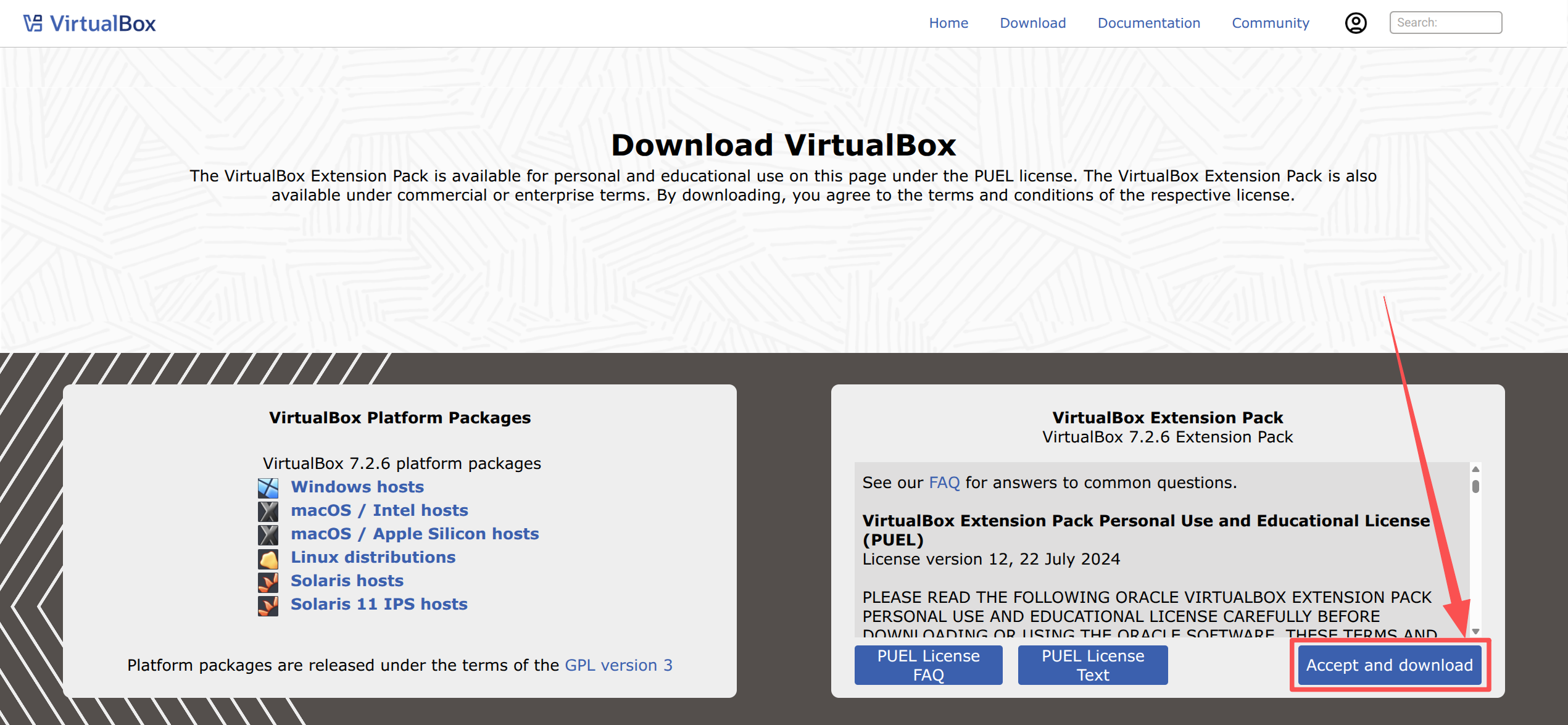The height and width of the screenshot is (725, 1568).
Task: Click the VirtualBox Extension Pack heading
Action: [1168, 418]
